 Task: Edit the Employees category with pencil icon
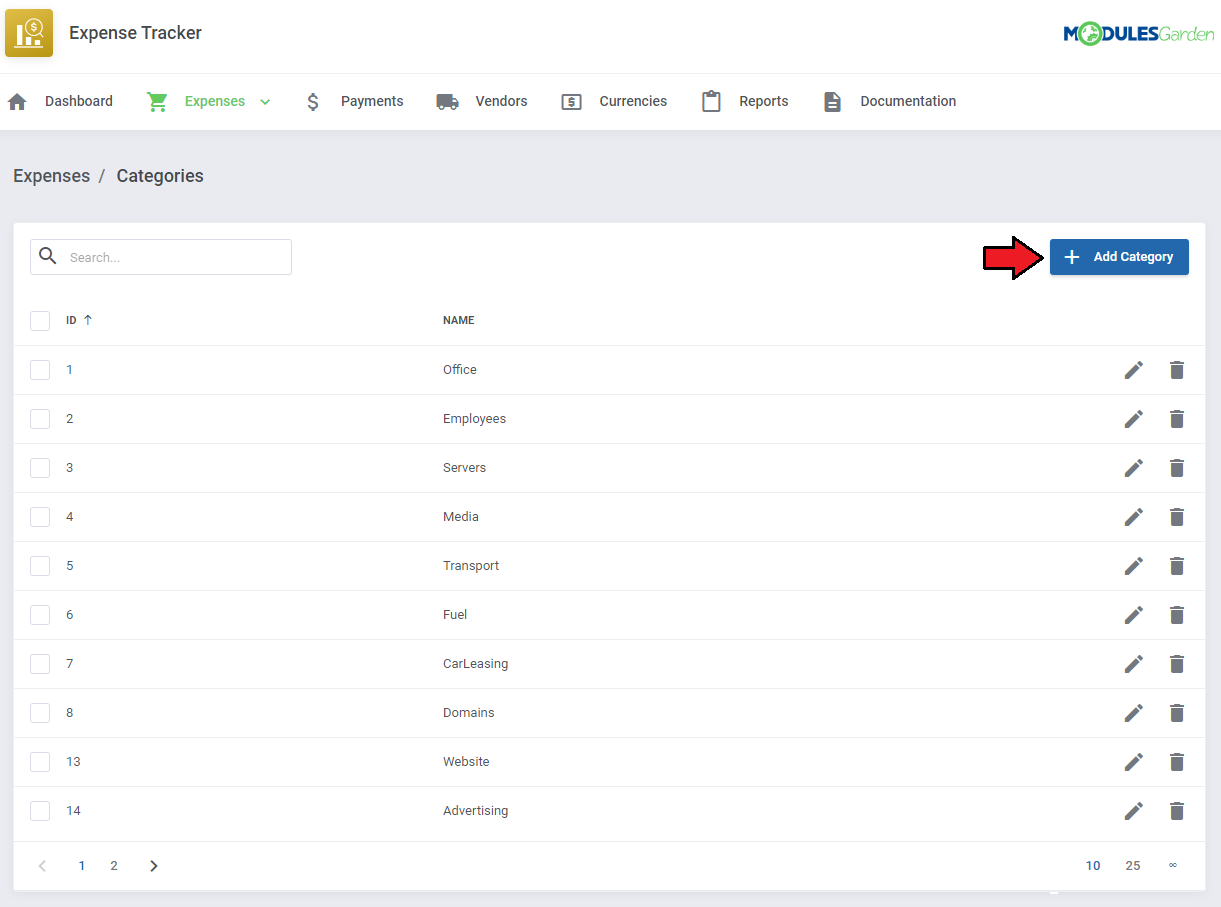pyautogui.click(x=1133, y=419)
